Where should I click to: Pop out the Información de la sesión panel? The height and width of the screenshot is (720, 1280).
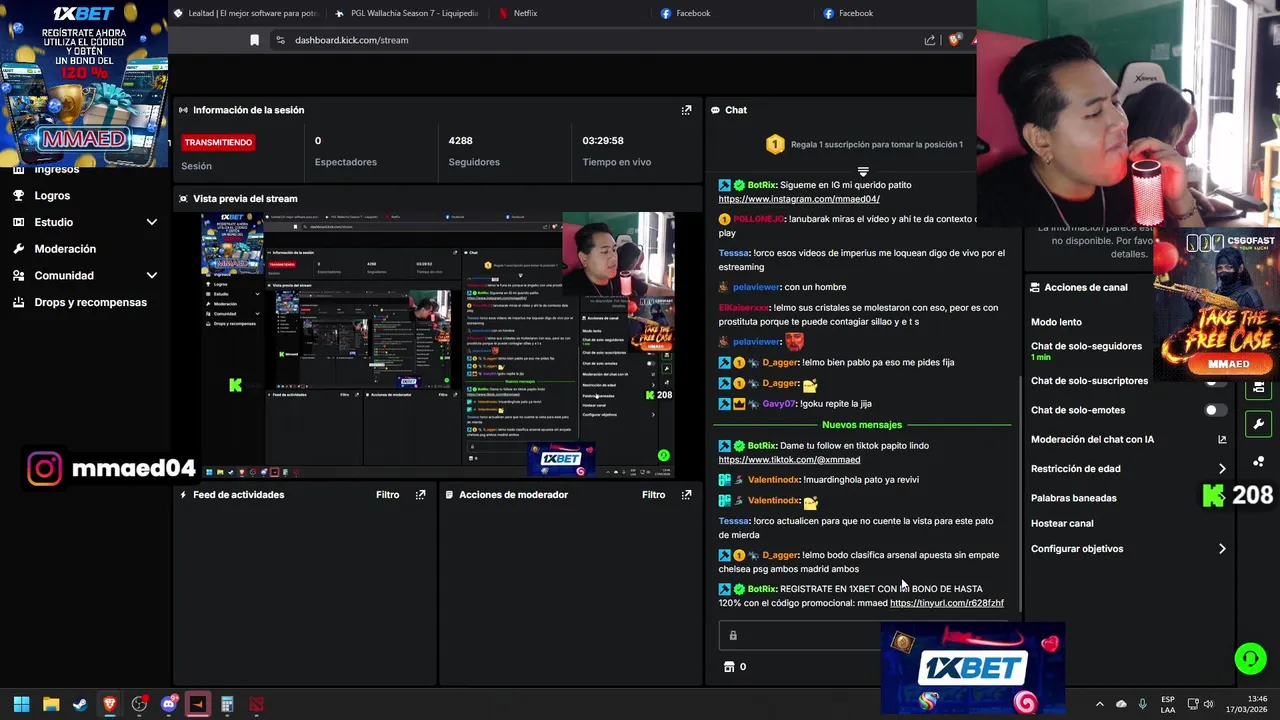(x=686, y=110)
